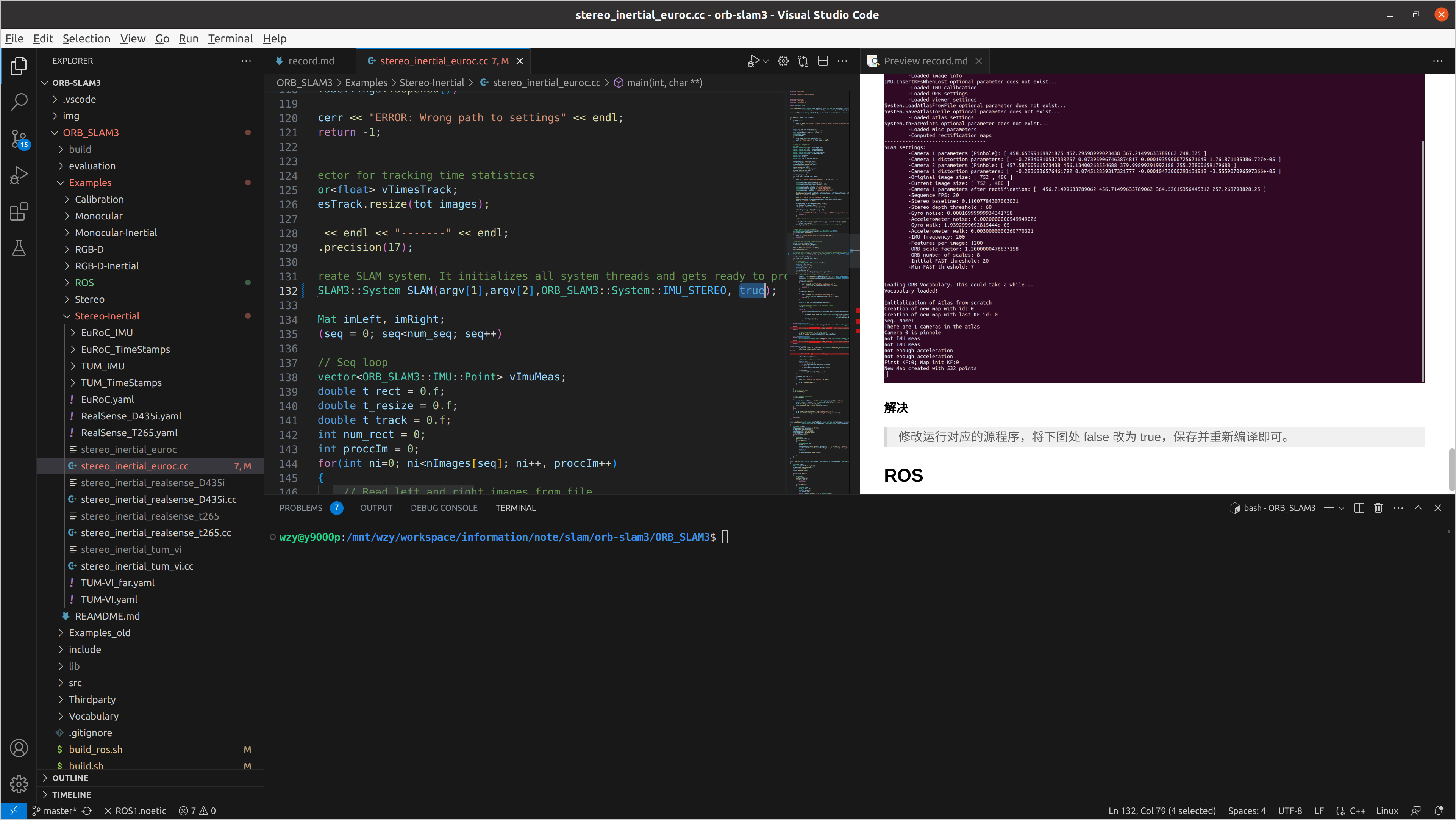This screenshot has height=820, width=1456.
Task: Collapse the Stereo-Inertial folder
Action: (x=150, y=316)
